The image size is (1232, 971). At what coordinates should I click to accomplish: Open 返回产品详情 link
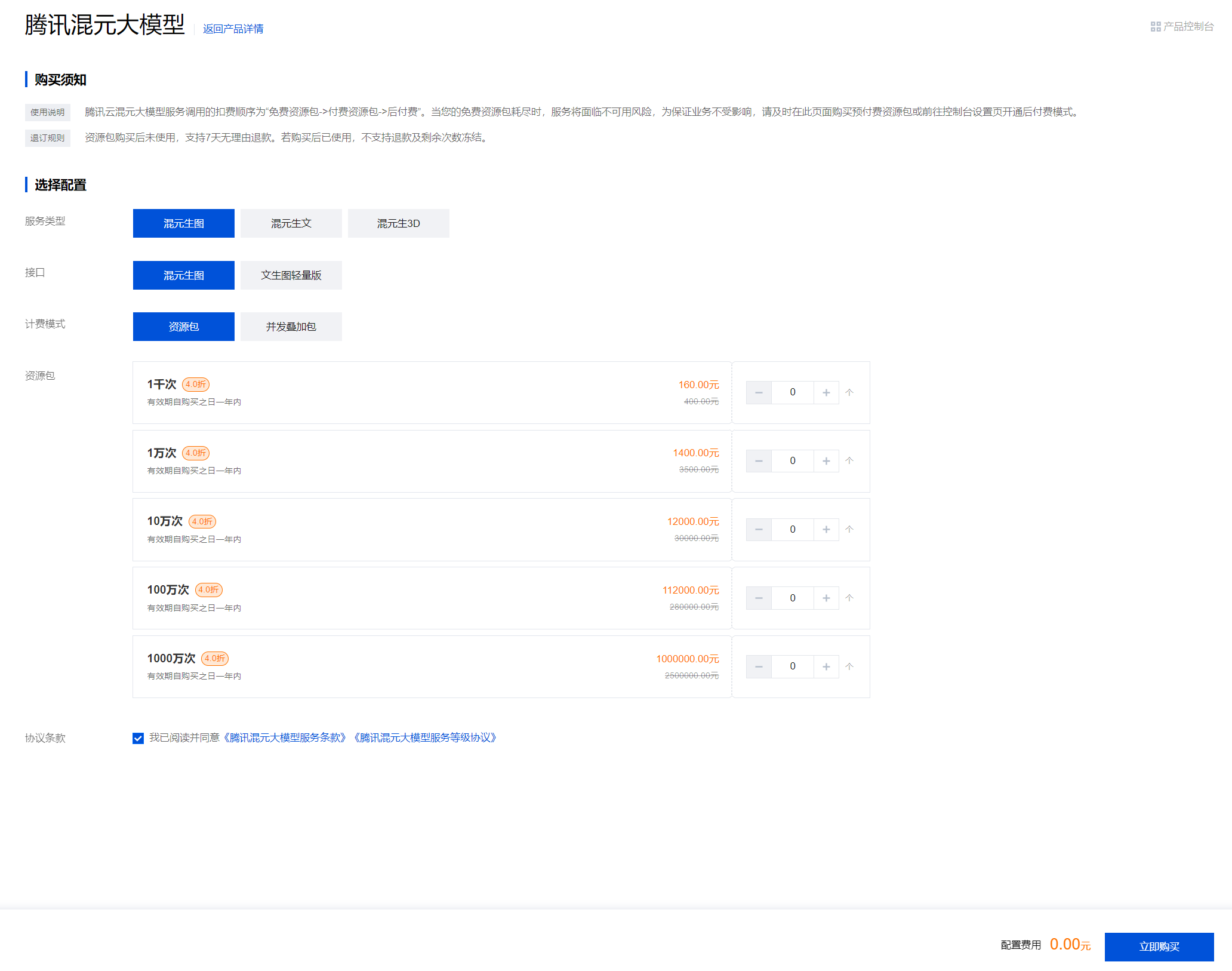pos(233,29)
